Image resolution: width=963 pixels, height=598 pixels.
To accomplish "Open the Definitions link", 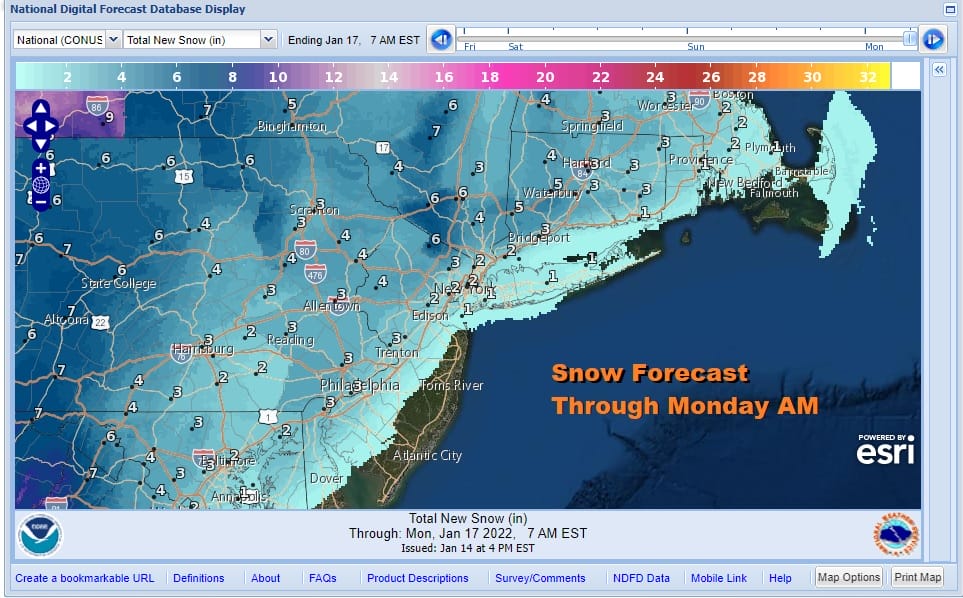I will (198, 578).
